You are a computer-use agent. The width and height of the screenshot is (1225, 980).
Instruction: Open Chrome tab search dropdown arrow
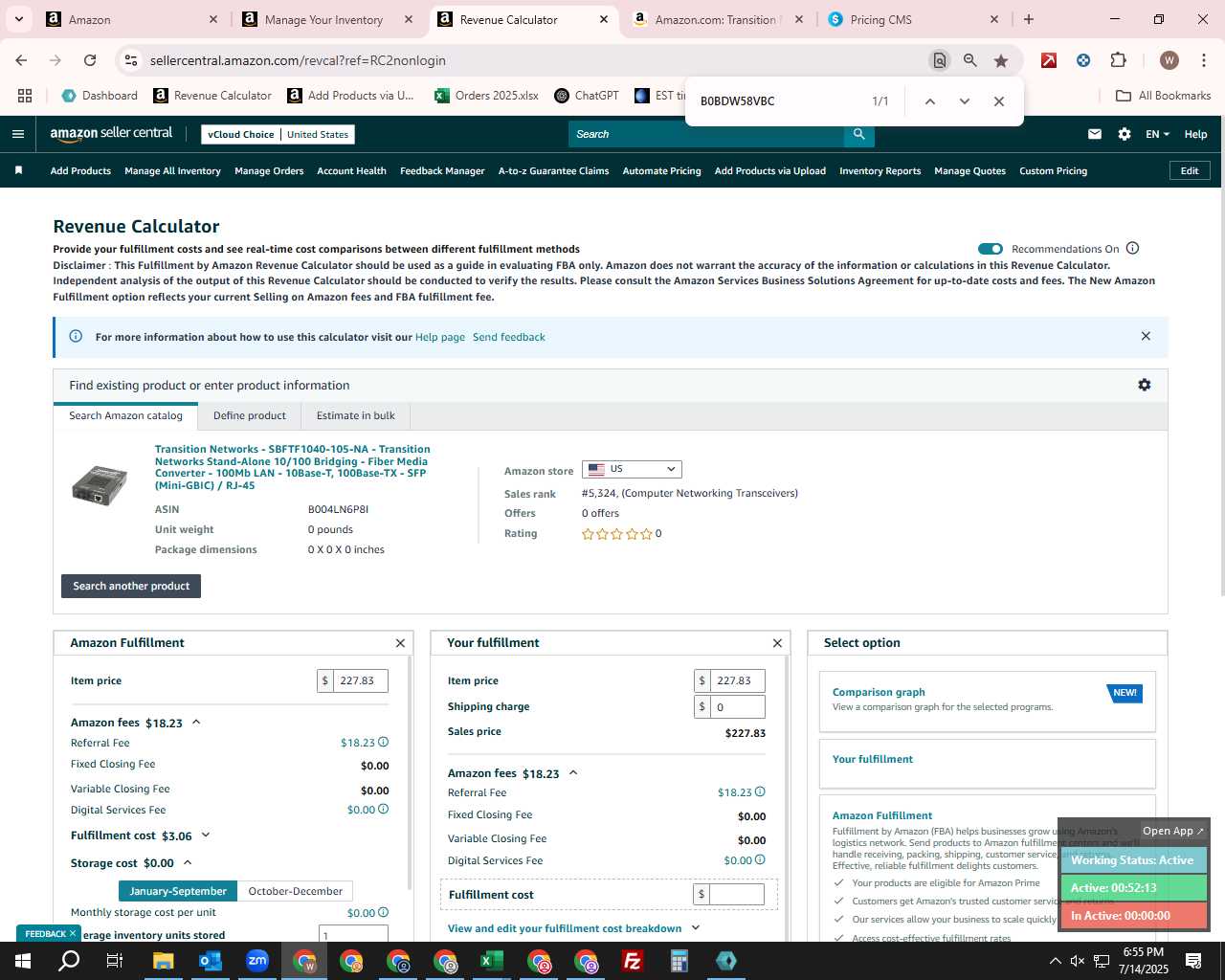click(18, 19)
